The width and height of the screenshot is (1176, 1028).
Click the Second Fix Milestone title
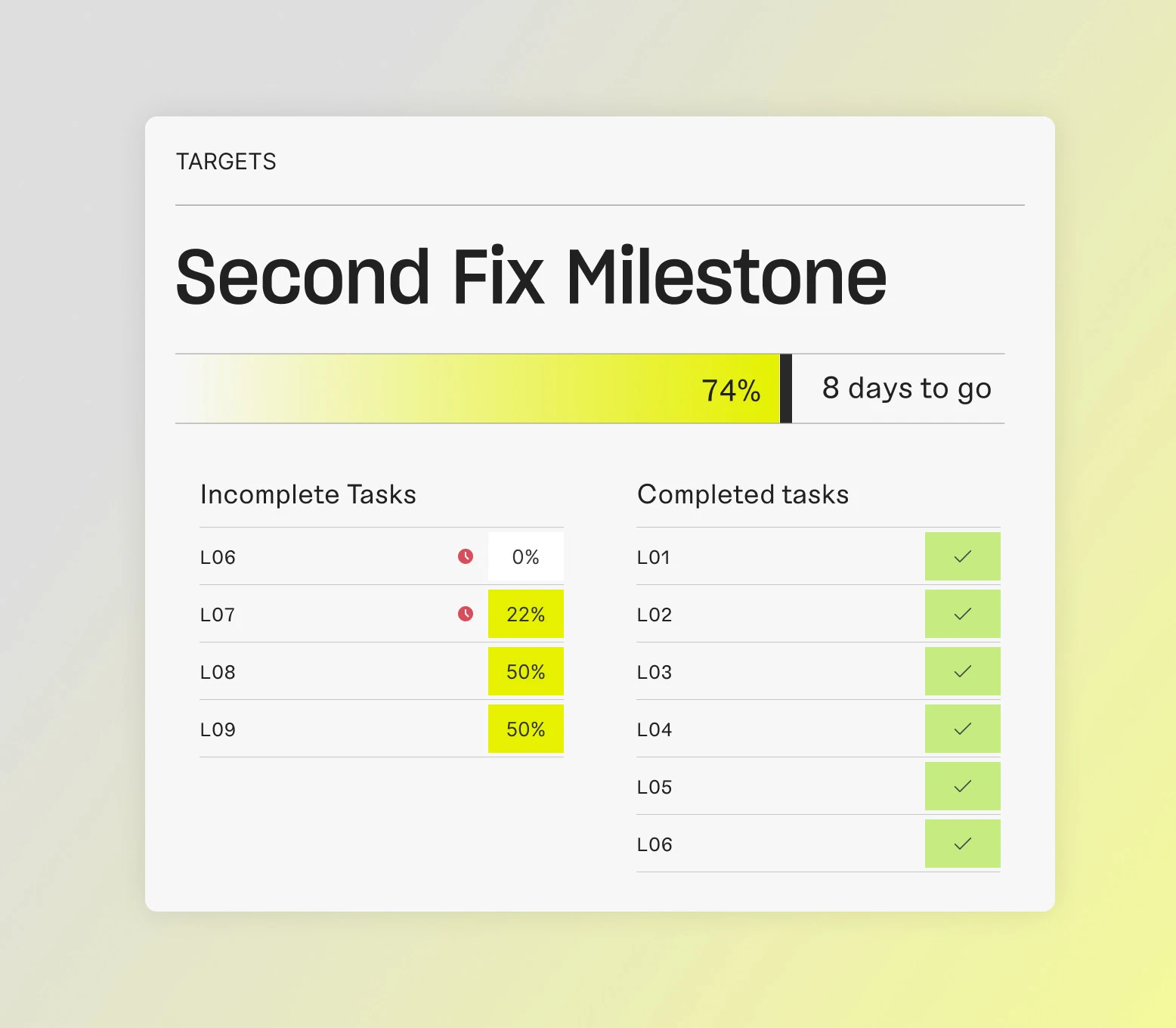(531, 277)
